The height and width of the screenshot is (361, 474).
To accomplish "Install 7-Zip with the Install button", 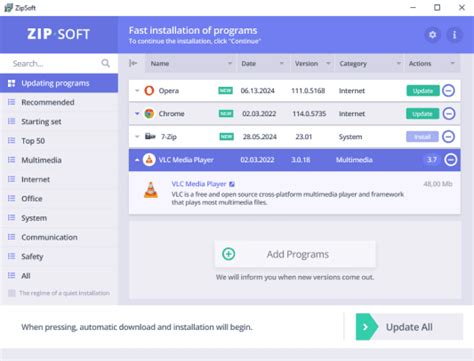I will point(422,137).
